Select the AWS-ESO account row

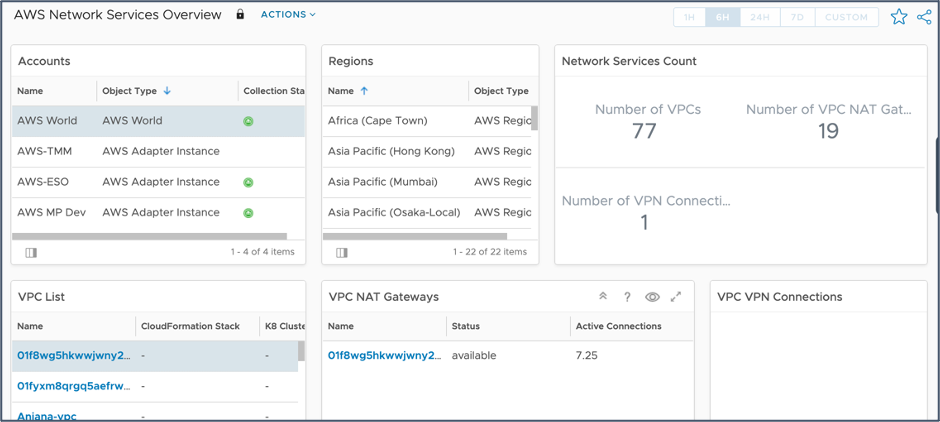tap(150, 182)
